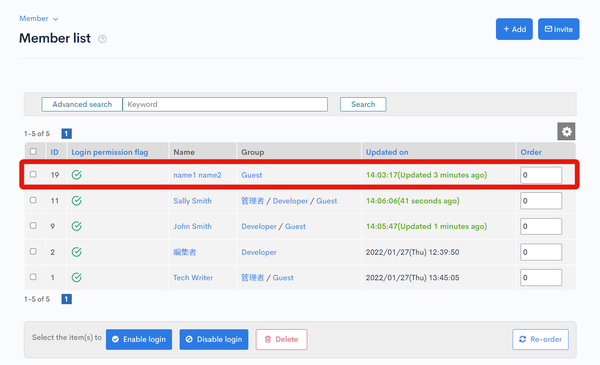Click Guest group link in Sally Smith row
This screenshot has width=600, height=365.
(x=326, y=201)
